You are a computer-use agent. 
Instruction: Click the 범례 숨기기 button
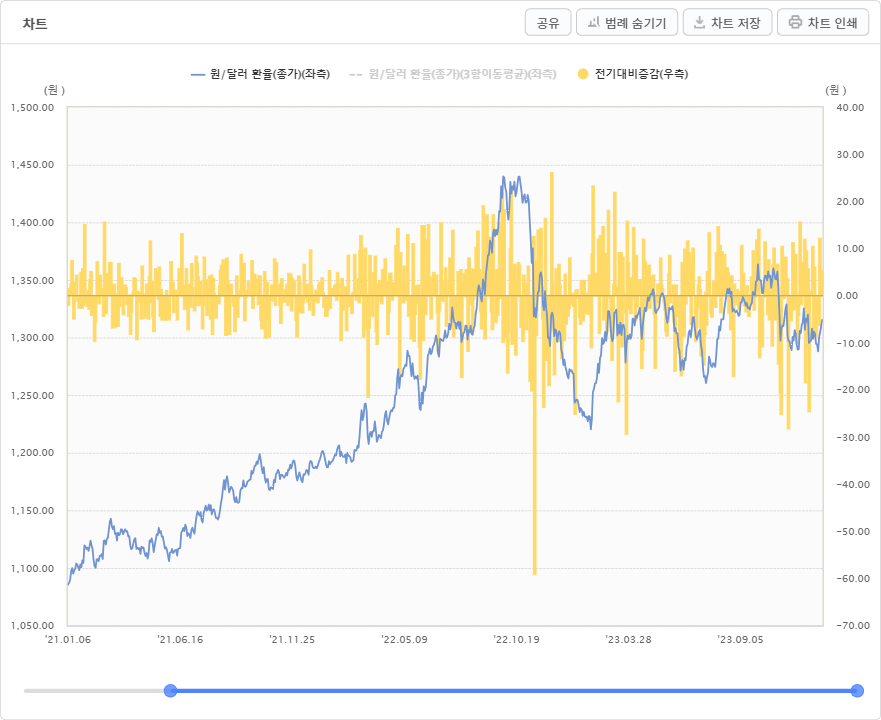626,22
